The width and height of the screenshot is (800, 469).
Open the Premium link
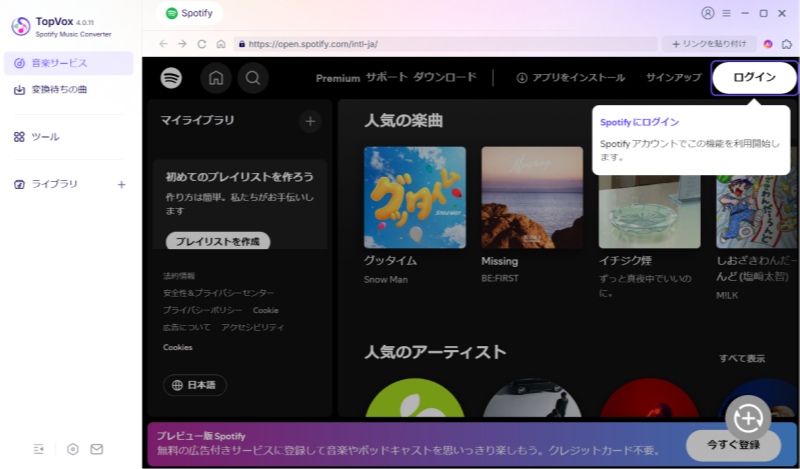[338, 78]
